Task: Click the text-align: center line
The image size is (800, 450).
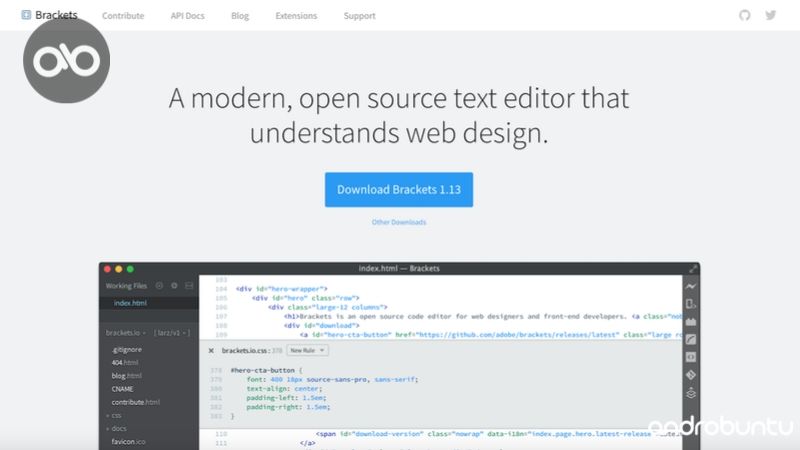Action: 284,389
